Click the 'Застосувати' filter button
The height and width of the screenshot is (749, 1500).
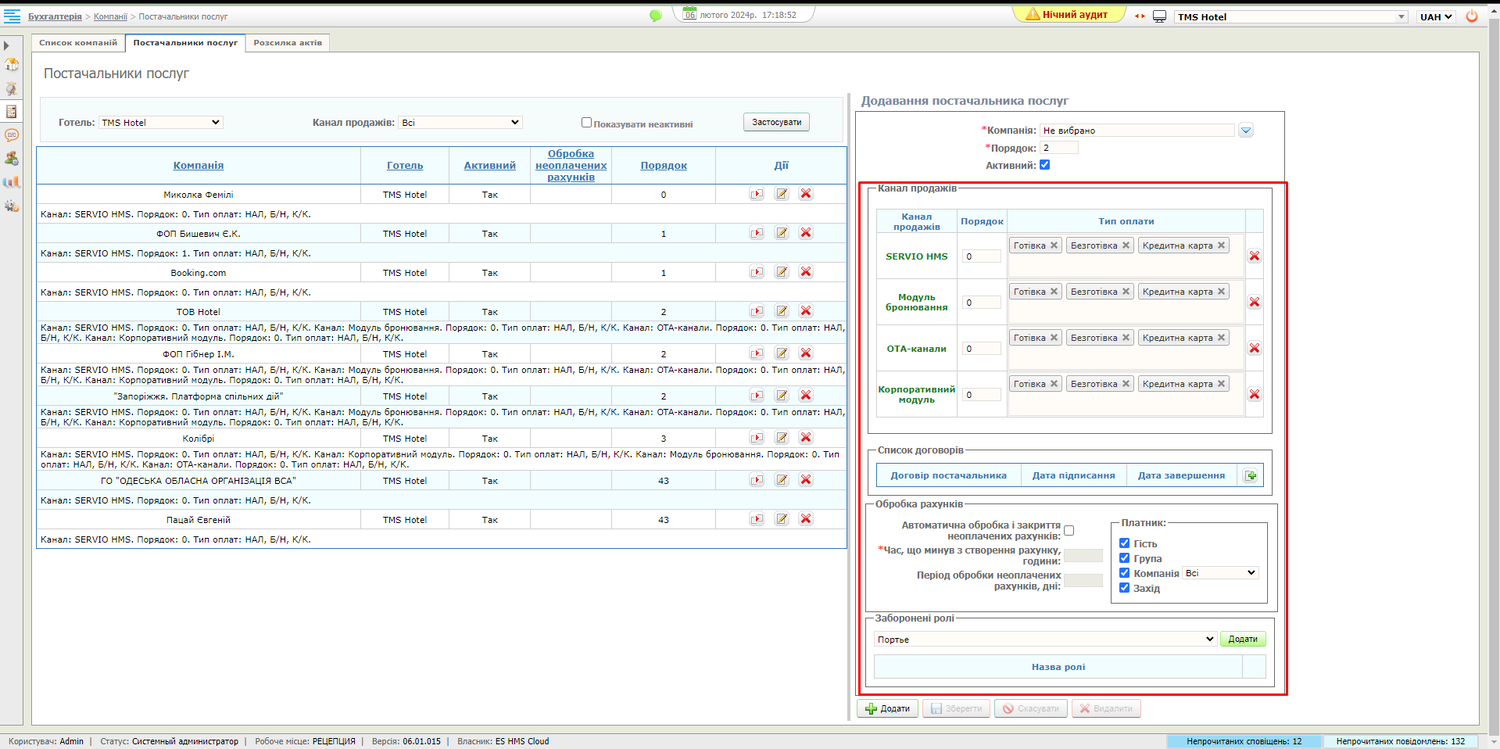tap(776, 121)
